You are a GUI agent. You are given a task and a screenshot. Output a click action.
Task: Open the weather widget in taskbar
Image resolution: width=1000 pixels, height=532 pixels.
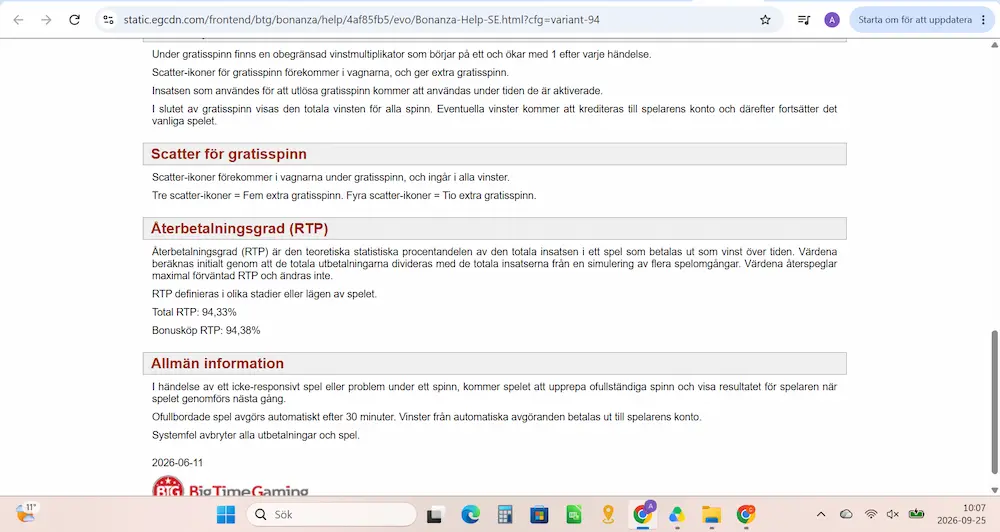[x=26, y=514]
